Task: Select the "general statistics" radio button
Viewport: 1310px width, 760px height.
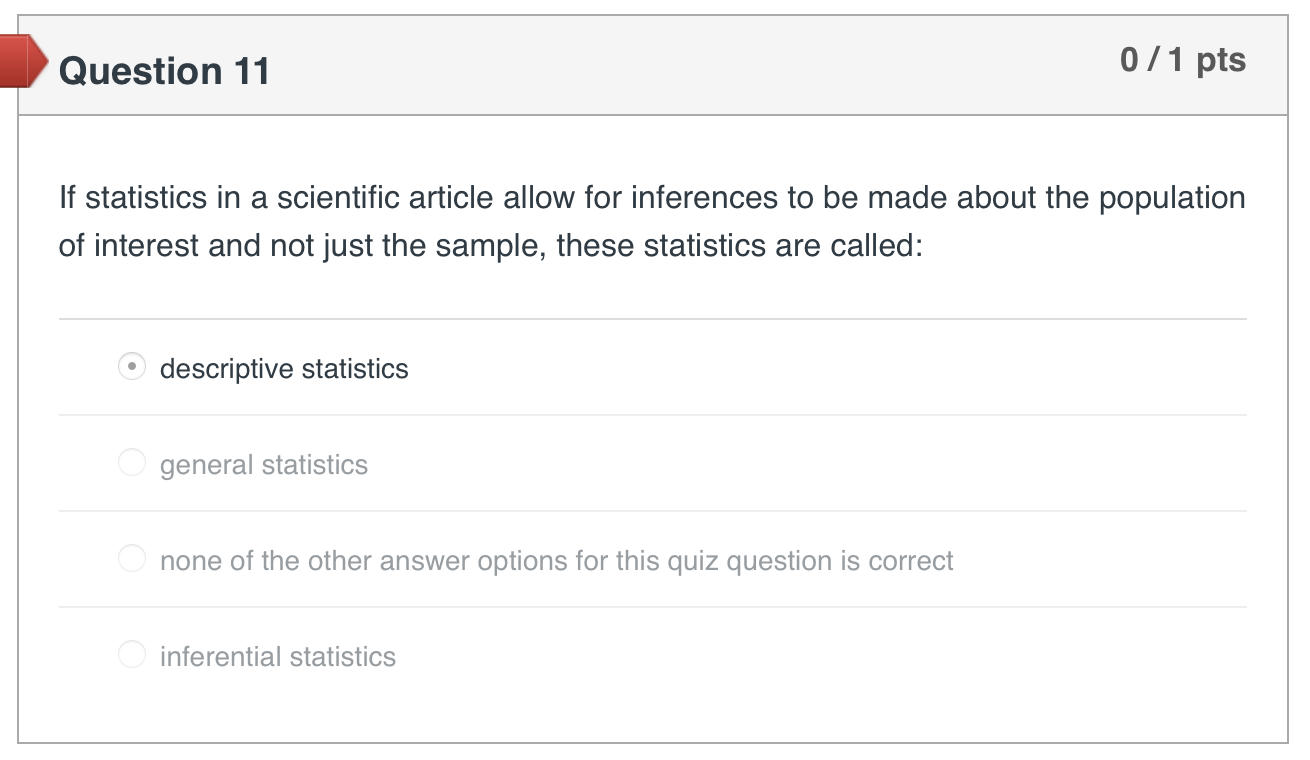Action: click(x=131, y=462)
